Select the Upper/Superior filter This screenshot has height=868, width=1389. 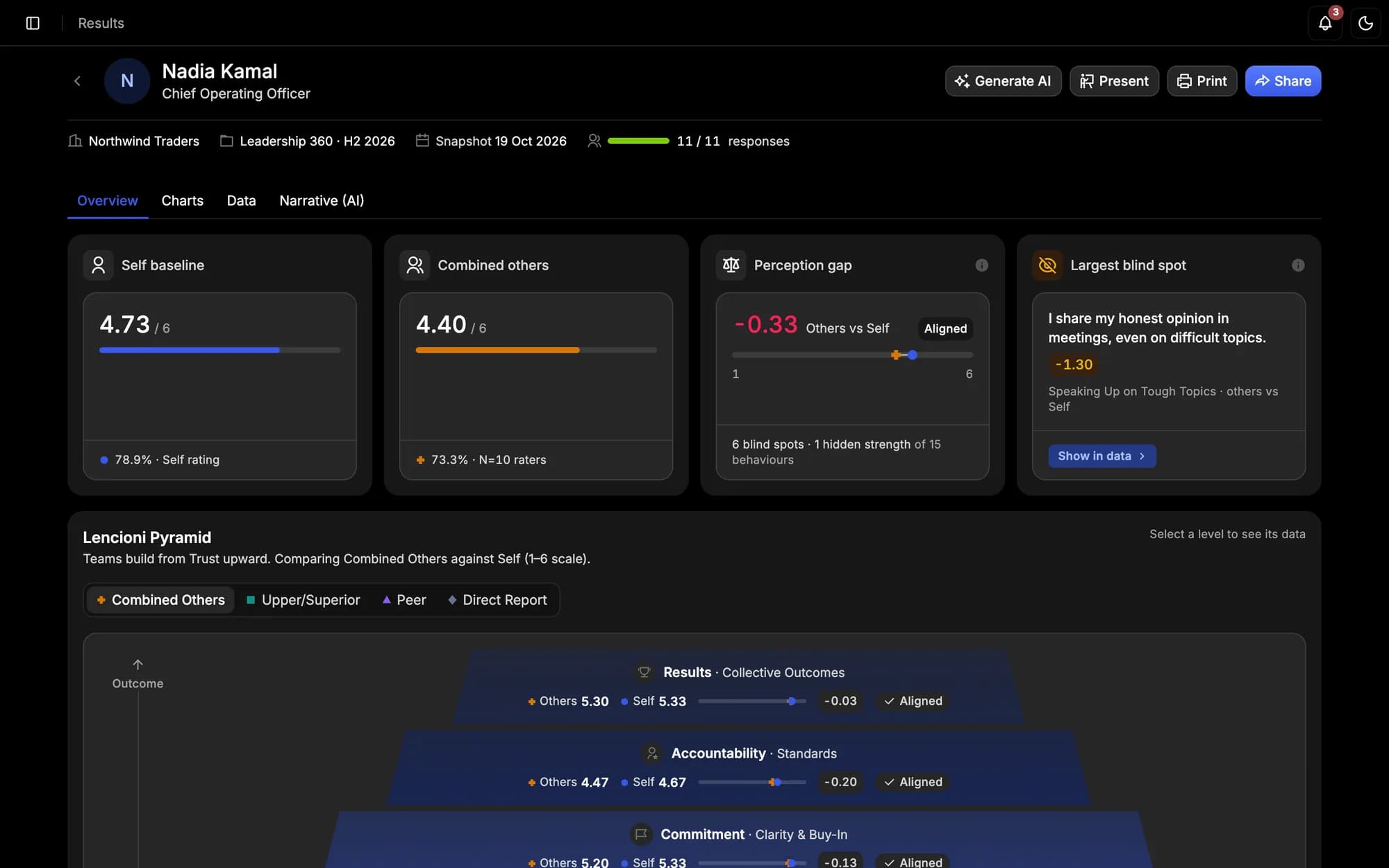[303, 600]
